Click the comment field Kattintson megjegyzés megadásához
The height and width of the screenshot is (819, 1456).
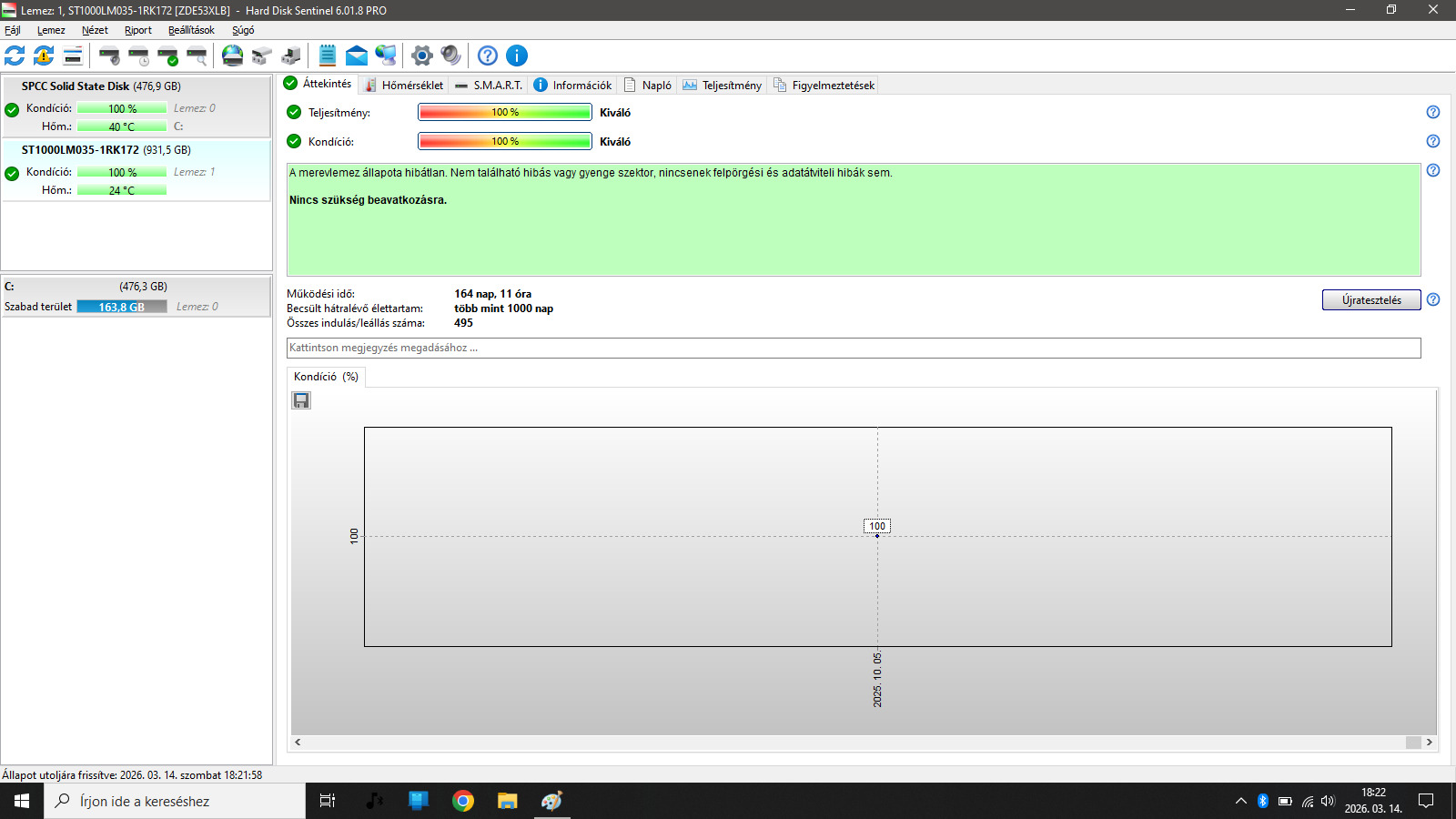(x=854, y=348)
